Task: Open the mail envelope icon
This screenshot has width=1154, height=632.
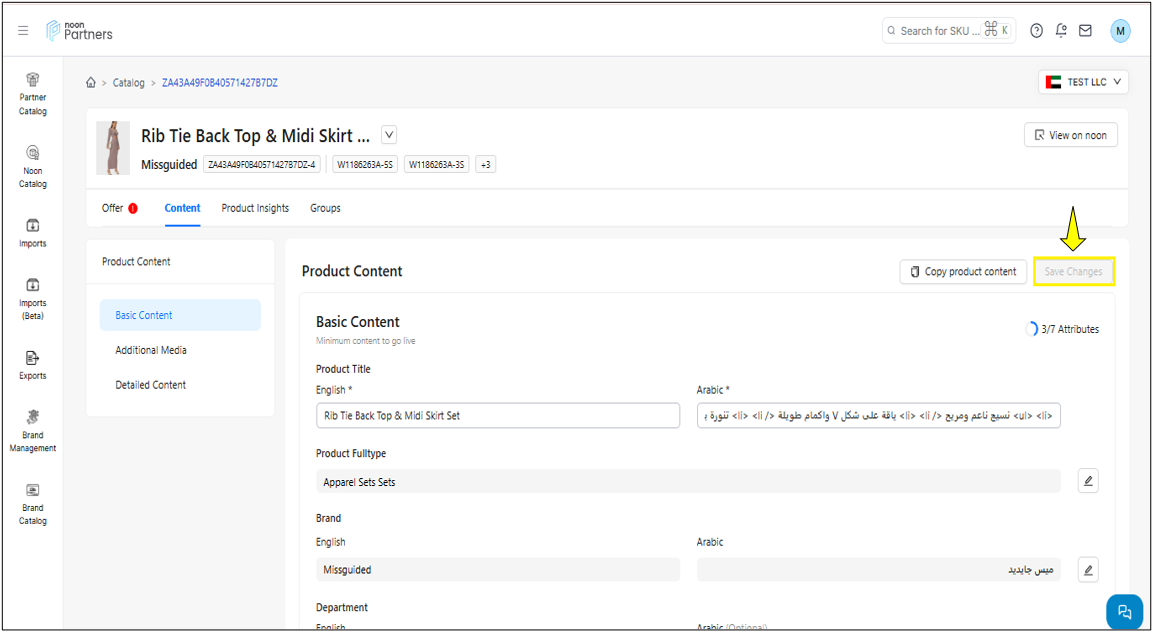Action: pyautogui.click(x=1085, y=31)
